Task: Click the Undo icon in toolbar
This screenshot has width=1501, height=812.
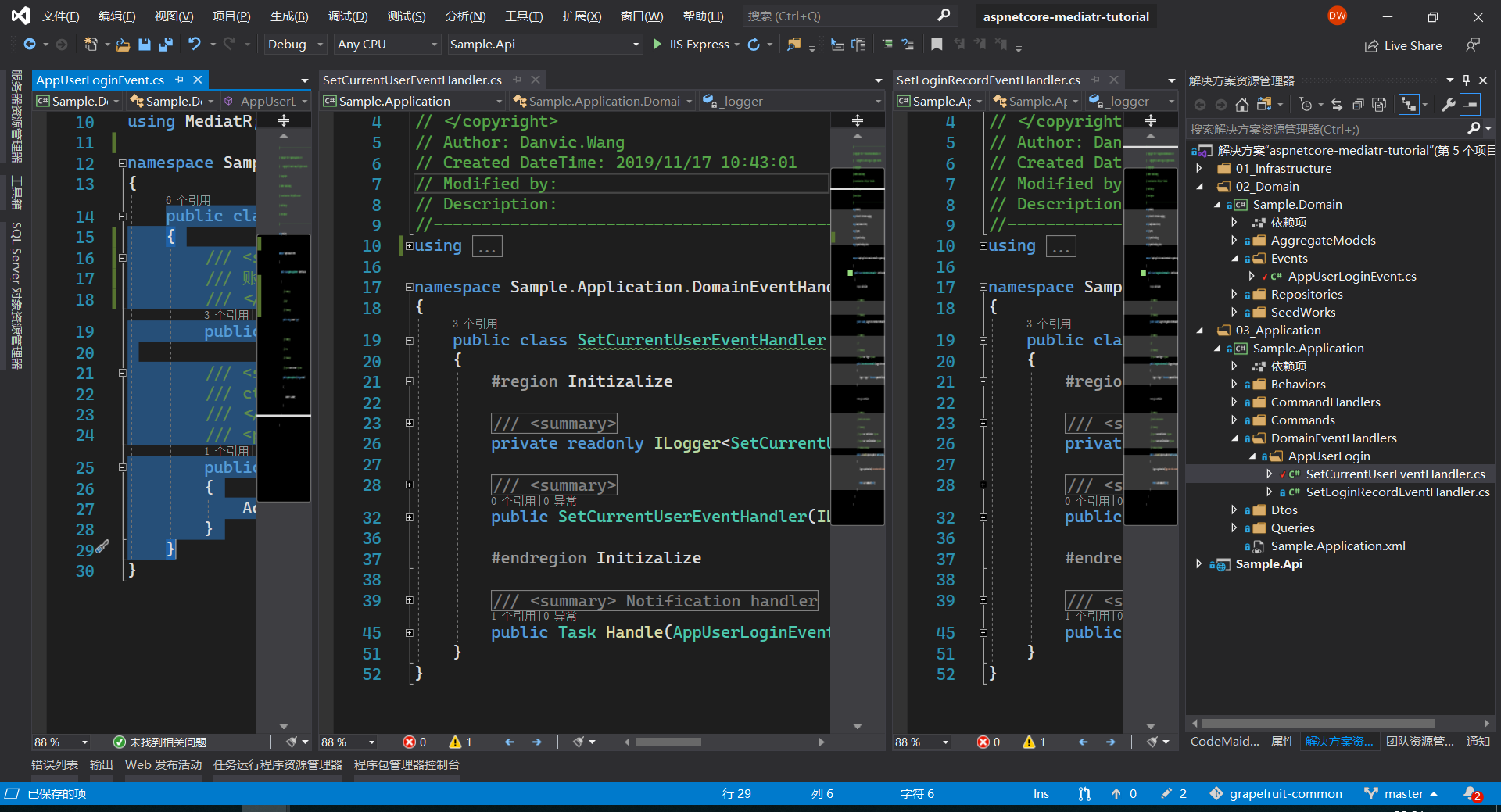Action: [x=195, y=45]
